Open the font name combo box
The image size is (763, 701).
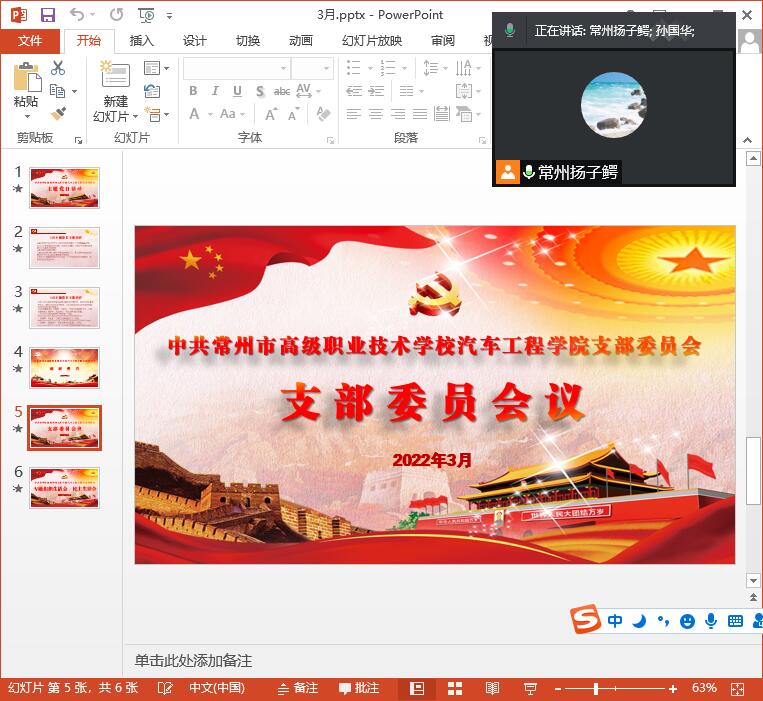coord(237,68)
